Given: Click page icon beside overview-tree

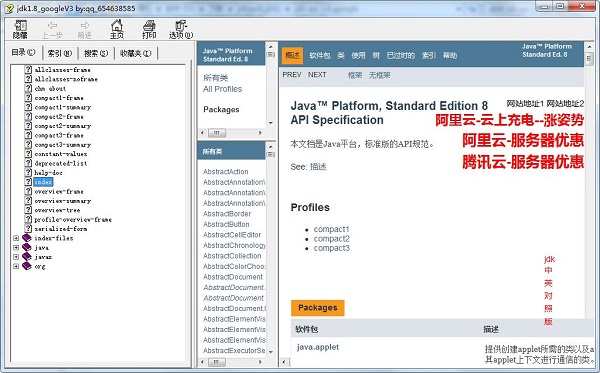Looking at the screenshot, I should click(x=28, y=210).
